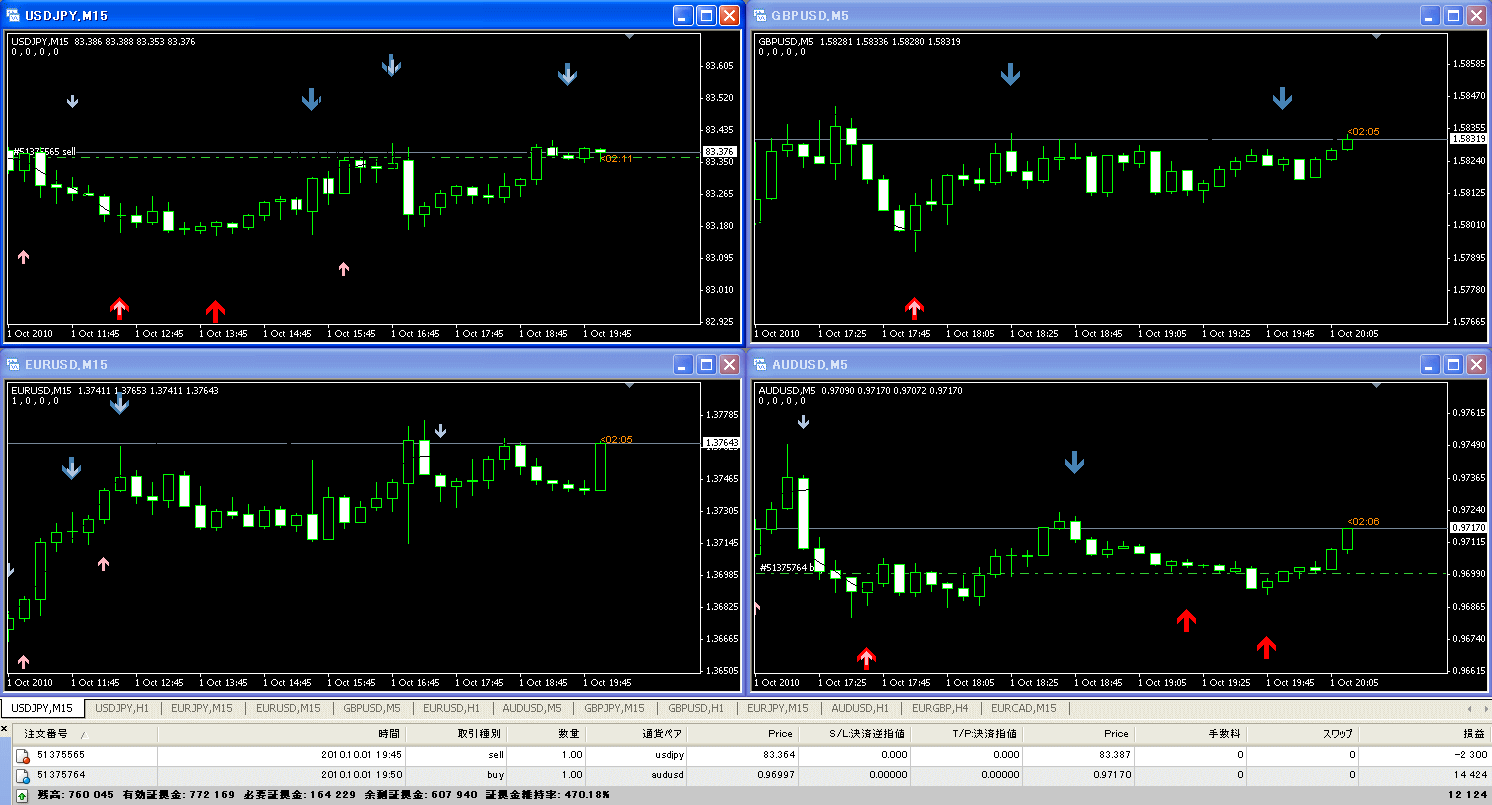Image resolution: width=1492 pixels, height=805 pixels.
Task: Open the EURUSD,H1 chart tab
Action: click(452, 708)
